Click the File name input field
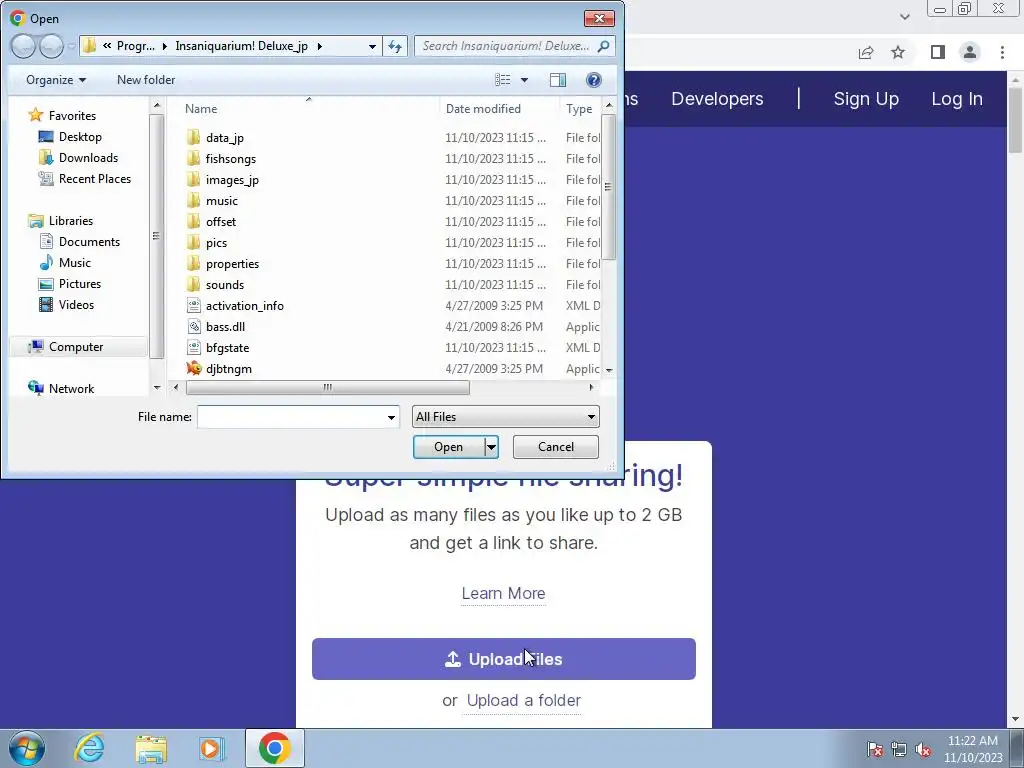The image size is (1024, 768). [291, 417]
